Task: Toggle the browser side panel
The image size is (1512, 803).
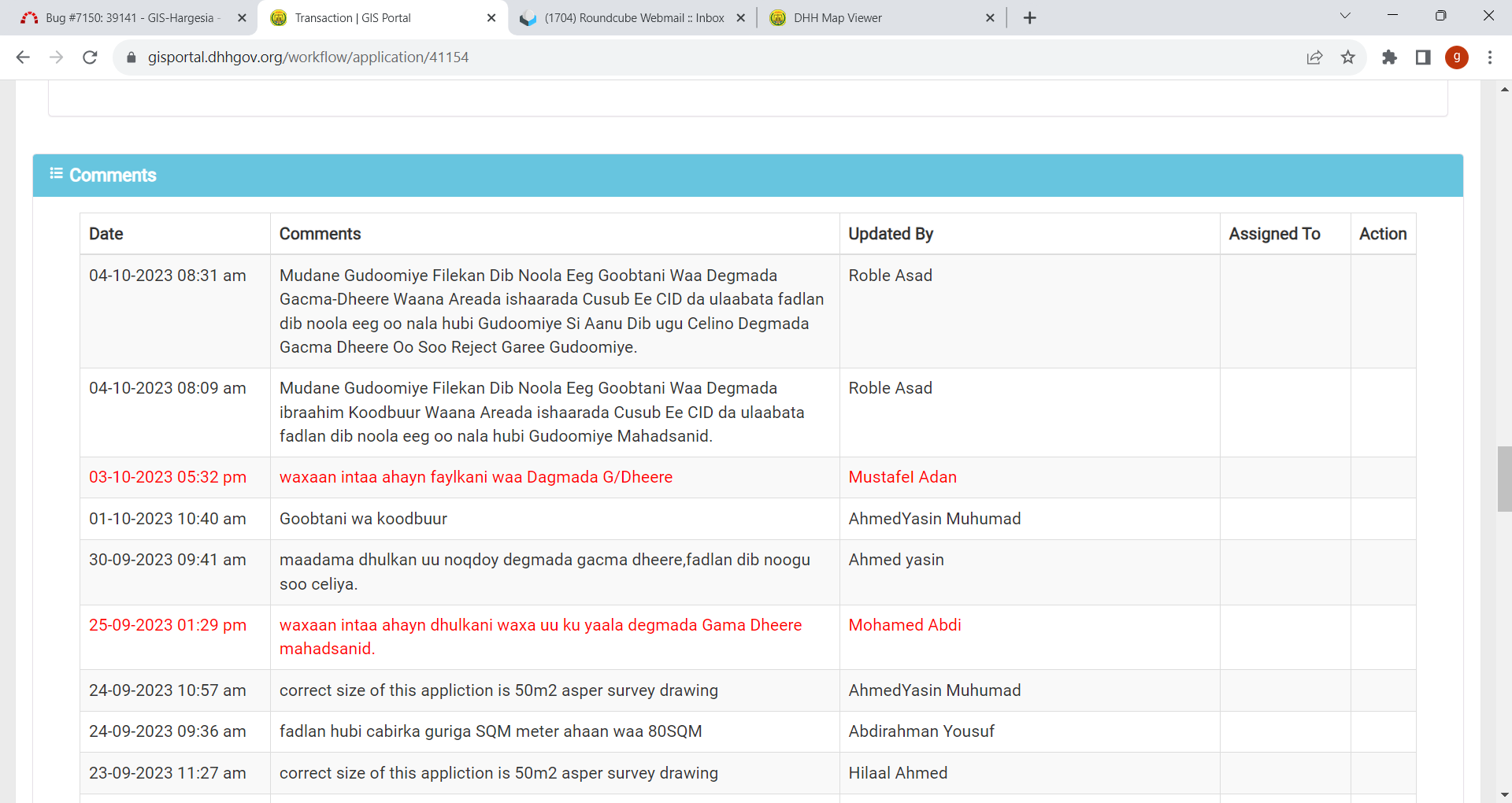Action: 1423,57
